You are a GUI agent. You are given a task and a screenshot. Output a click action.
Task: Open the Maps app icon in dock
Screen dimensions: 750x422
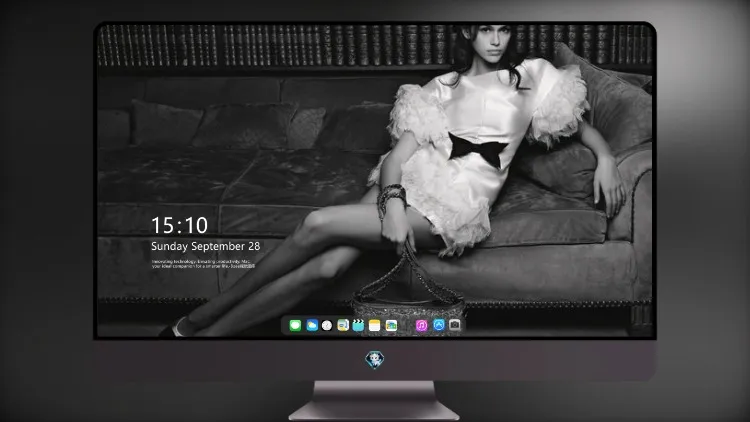tap(343, 325)
